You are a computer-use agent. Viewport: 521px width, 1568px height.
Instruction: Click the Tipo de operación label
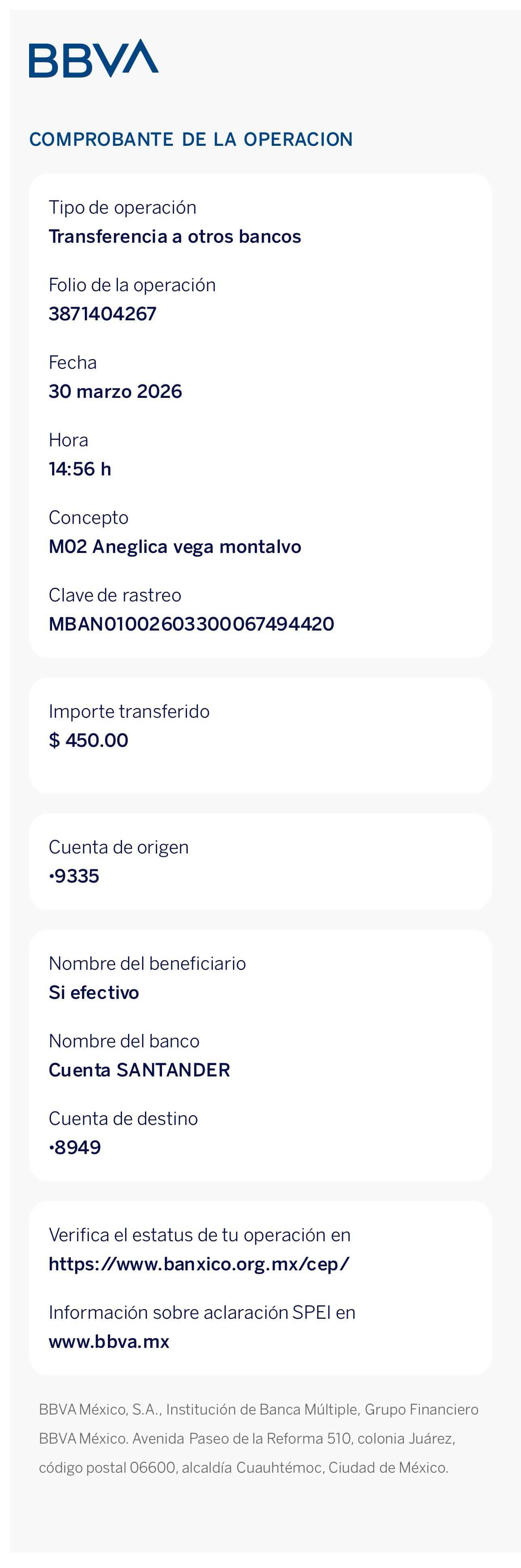[122, 208]
